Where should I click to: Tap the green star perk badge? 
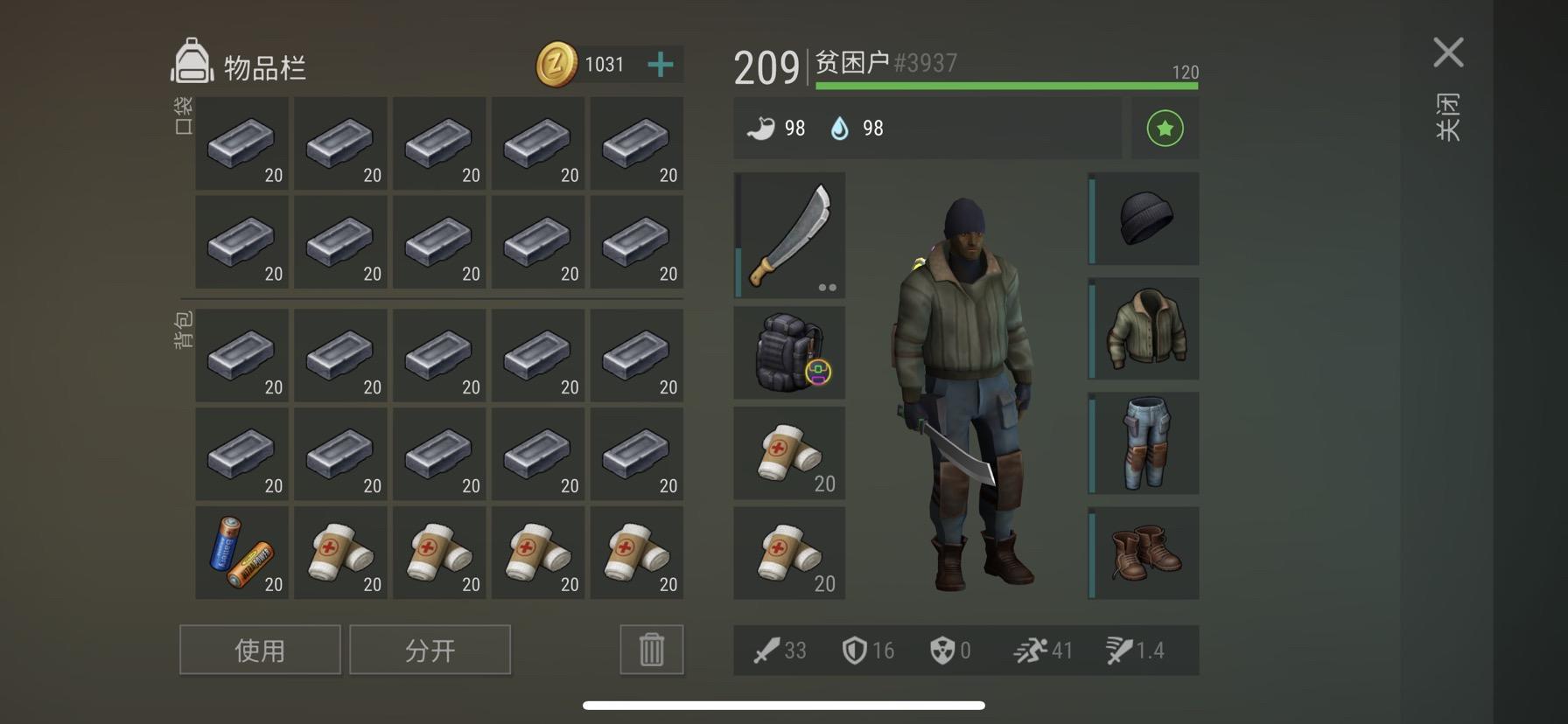1165,129
